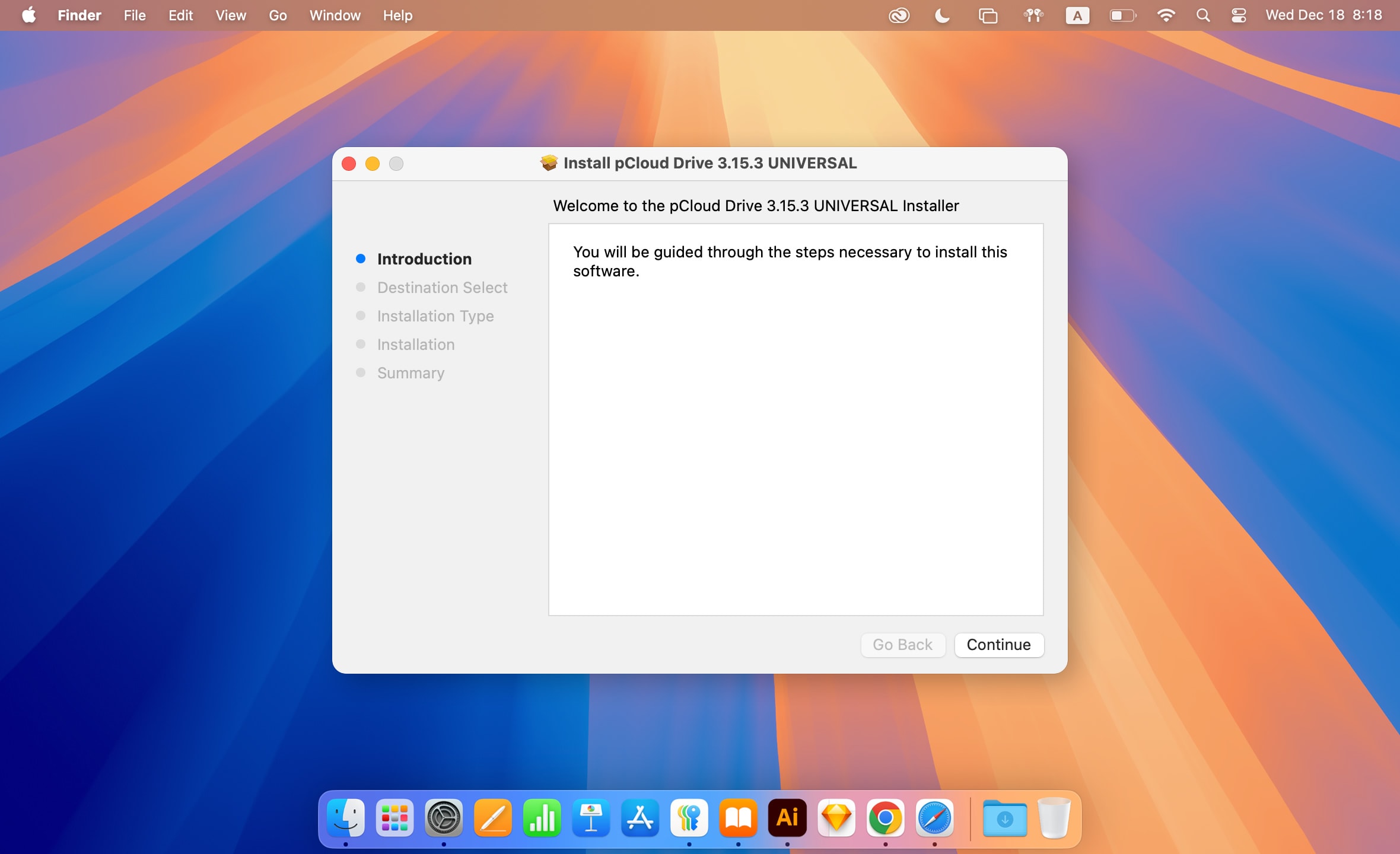Click the Wi-Fi menu bar icon
The image size is (1400, 854).
click(1166, 15)
